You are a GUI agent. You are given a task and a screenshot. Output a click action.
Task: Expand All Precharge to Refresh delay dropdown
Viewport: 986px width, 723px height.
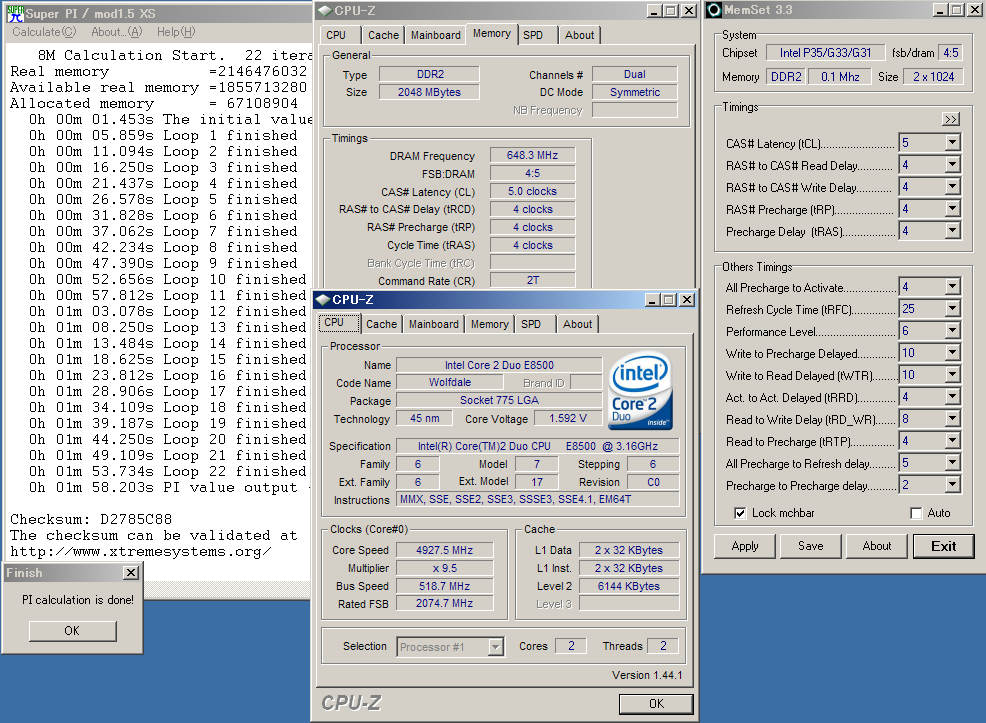953,463
